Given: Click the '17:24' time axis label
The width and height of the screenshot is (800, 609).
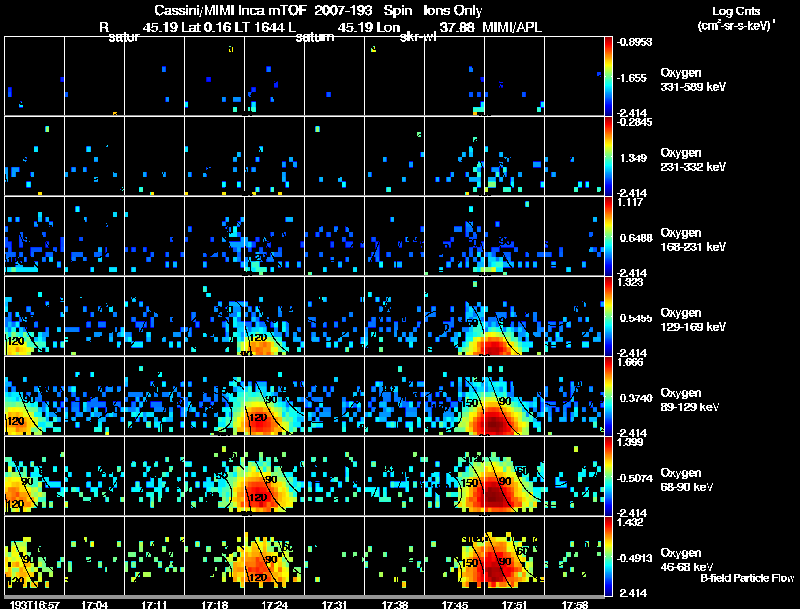Looking at the screenshot, I should coord(274,605).
